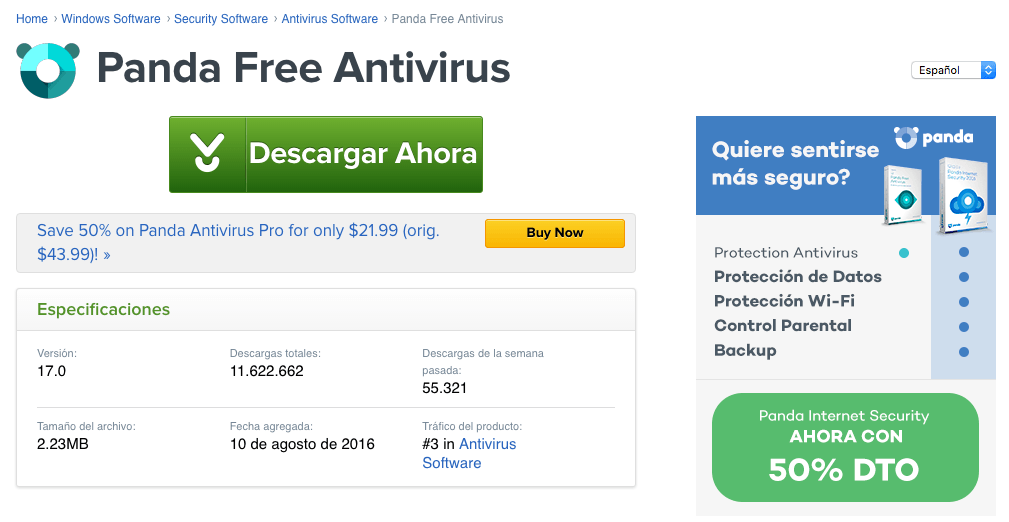The height and width of the screenshot is (522, 1009).
Task: Click the blue dot beside Control Parental
Action: (964, 327)
